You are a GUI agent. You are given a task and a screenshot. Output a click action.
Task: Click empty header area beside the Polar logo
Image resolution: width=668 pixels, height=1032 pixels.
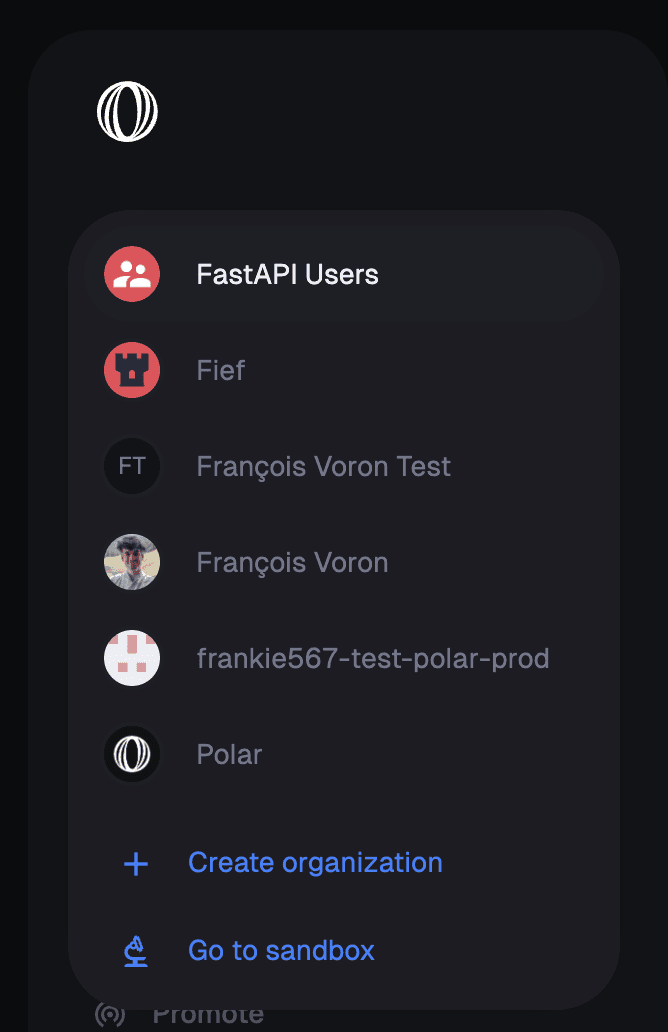click(x=395, y=112)
